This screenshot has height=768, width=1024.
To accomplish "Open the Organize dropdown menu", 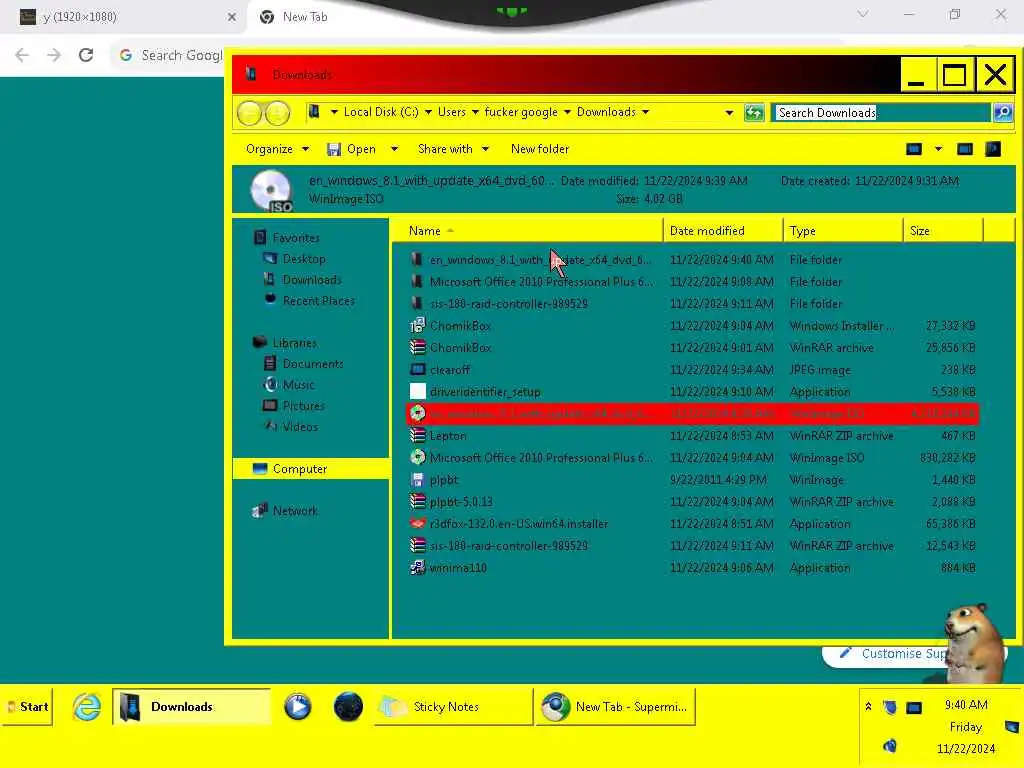I will click(277, 149).
